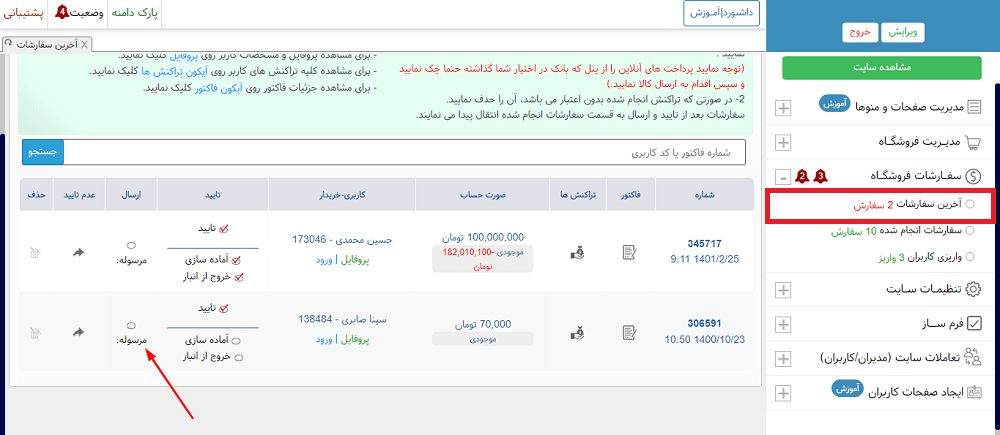Open transactions icon for order 306591
The width and height of the screenshot is (1000, 435).
click(577, 331)
